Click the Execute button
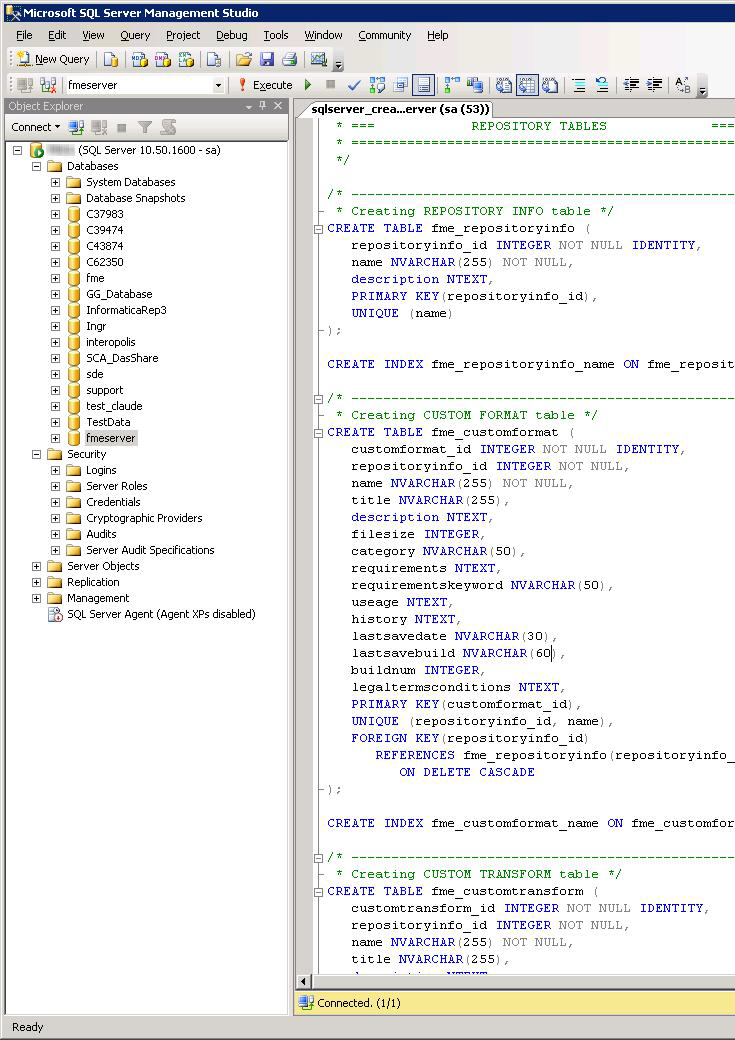The height and width of the screenshot is (1040, 735). (264, 85)
